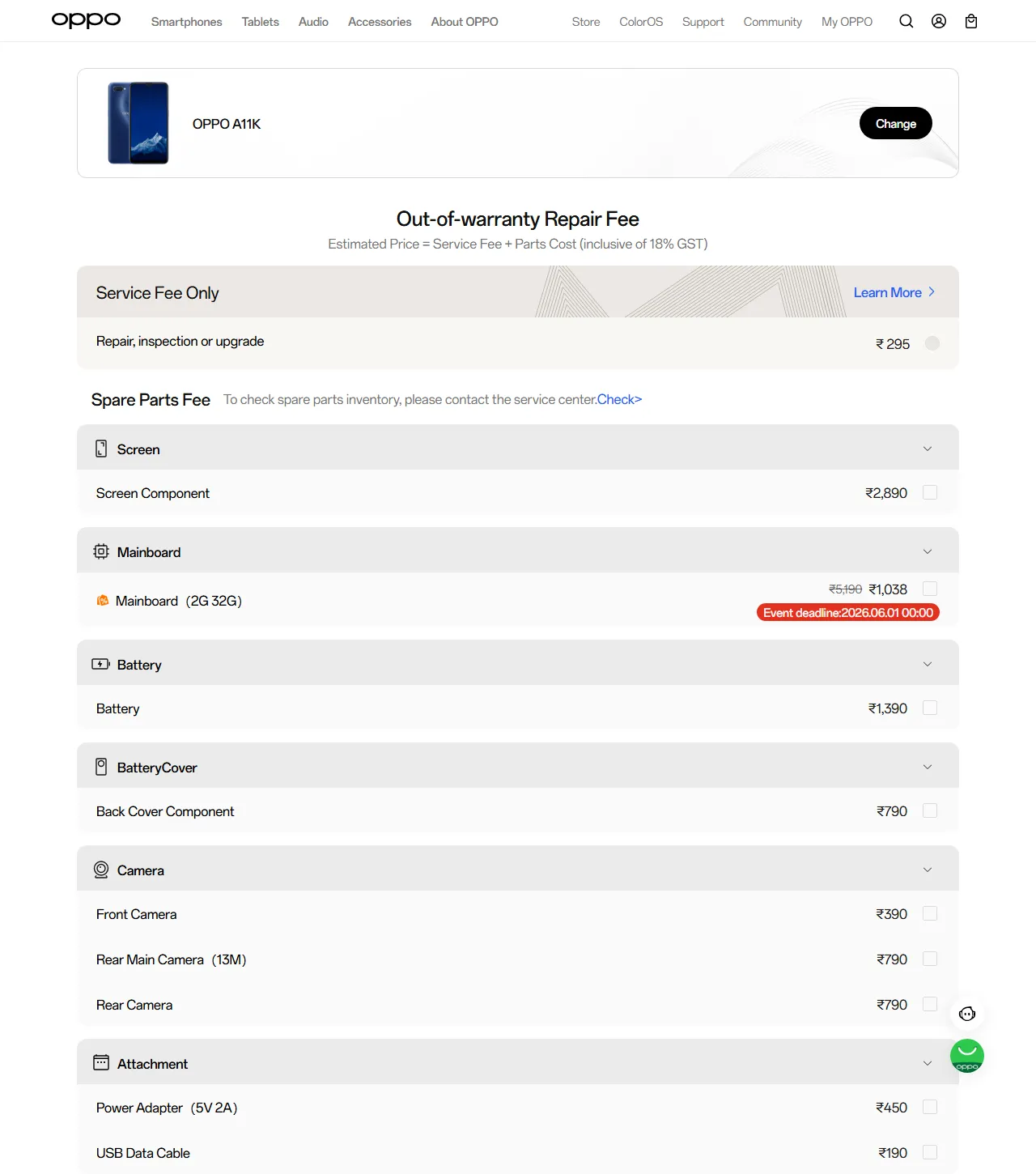Click the Check> spare parts link
Viewport: 1036px width, 1174px height.
(x=619, y=399)
